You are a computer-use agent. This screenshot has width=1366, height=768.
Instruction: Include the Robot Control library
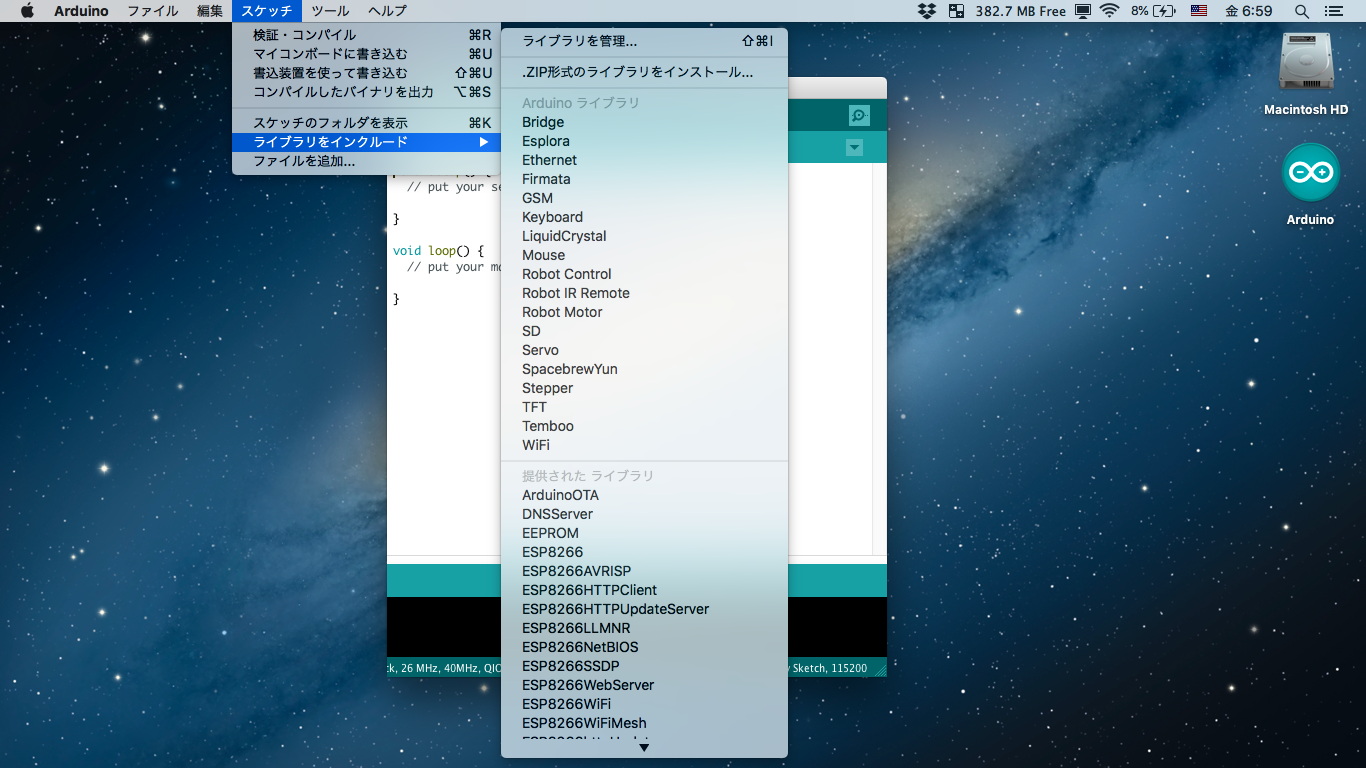[x=644, y=274]
